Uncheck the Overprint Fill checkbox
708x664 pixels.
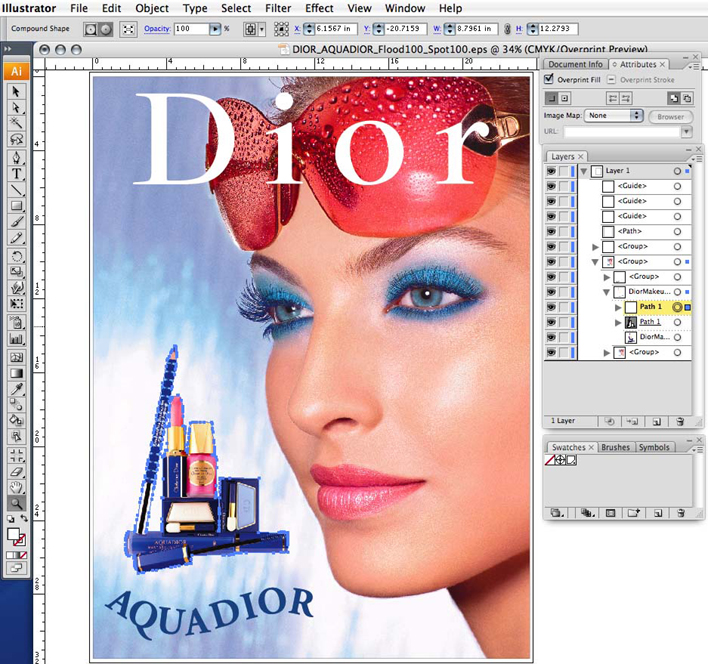[x=549, y=80]
